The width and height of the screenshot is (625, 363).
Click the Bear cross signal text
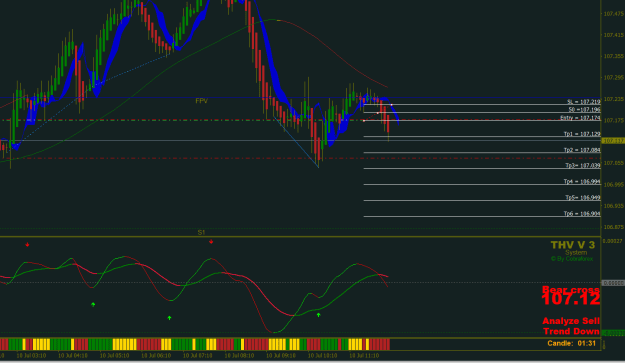click(x=571, y=290)
